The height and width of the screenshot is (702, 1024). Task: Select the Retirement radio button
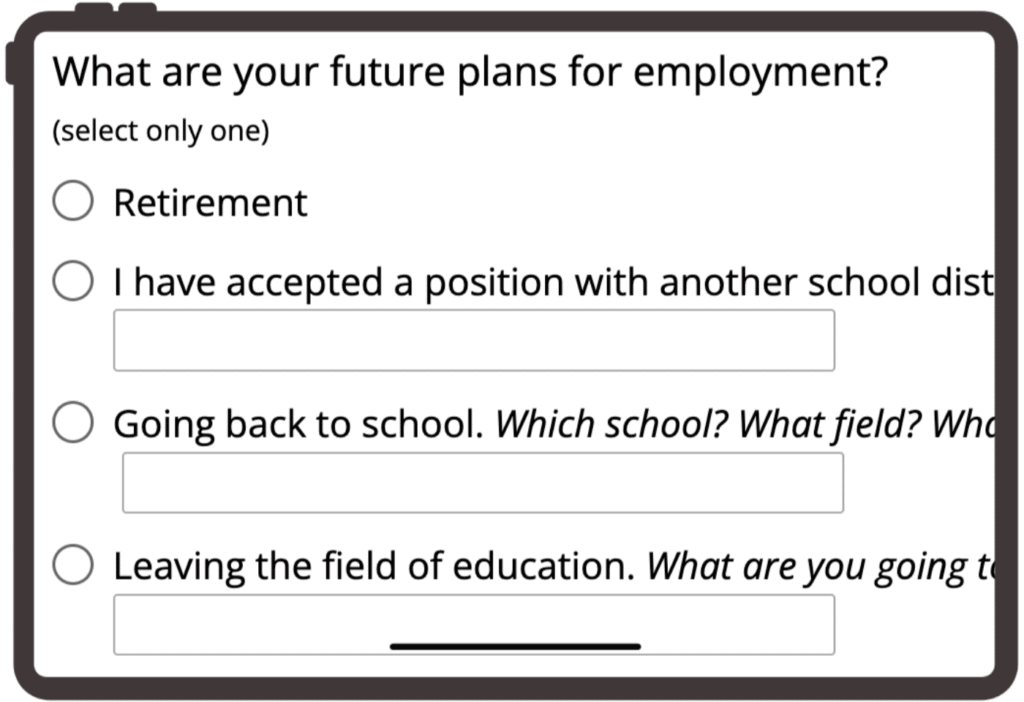click(x=73, y=201)
